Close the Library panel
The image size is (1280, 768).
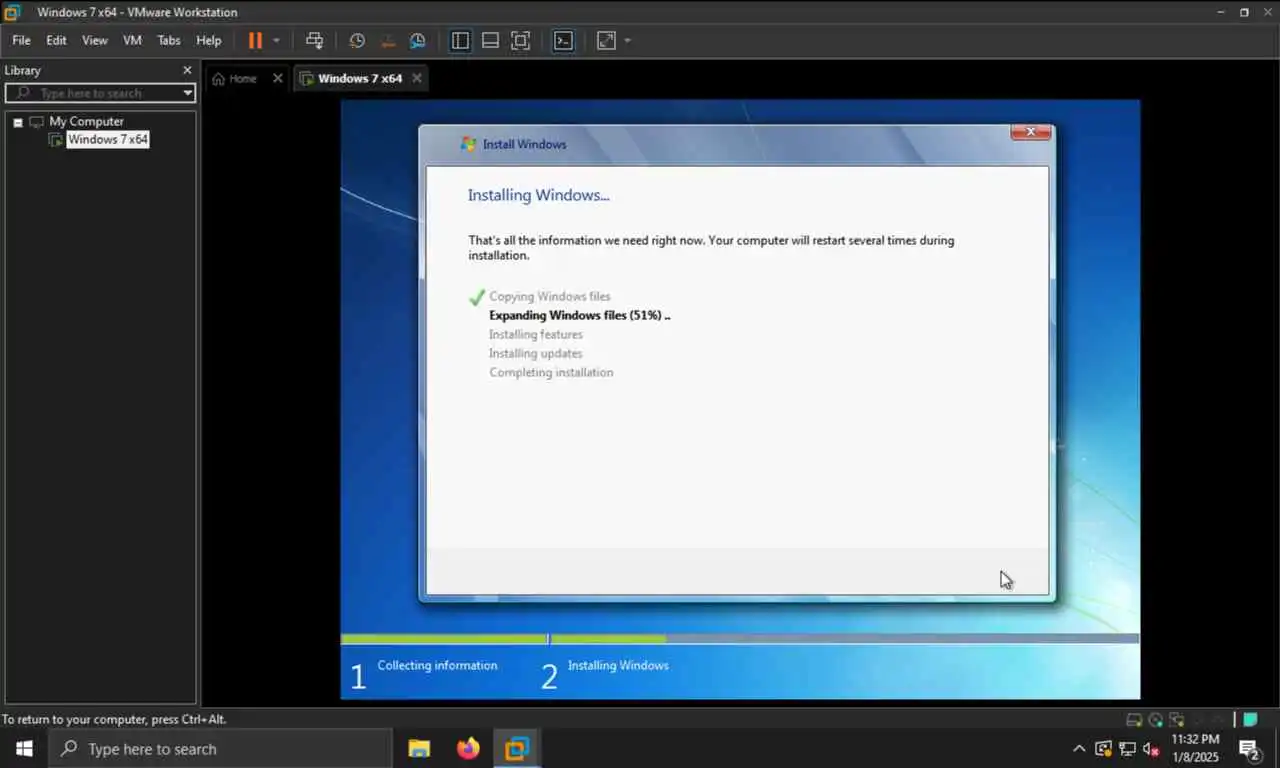click(187, 70)
